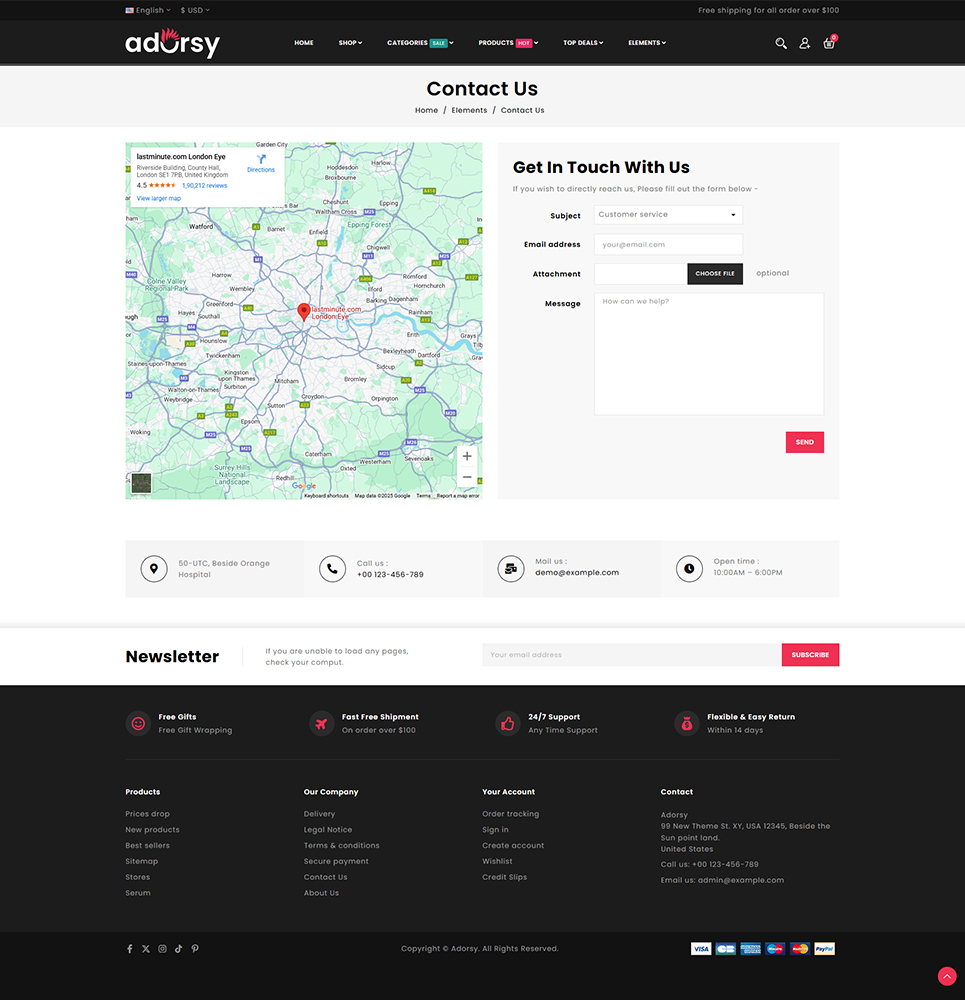Click the map Directions icon
The width and height of the screenshot is (965, 1000).
click(261, 160)
